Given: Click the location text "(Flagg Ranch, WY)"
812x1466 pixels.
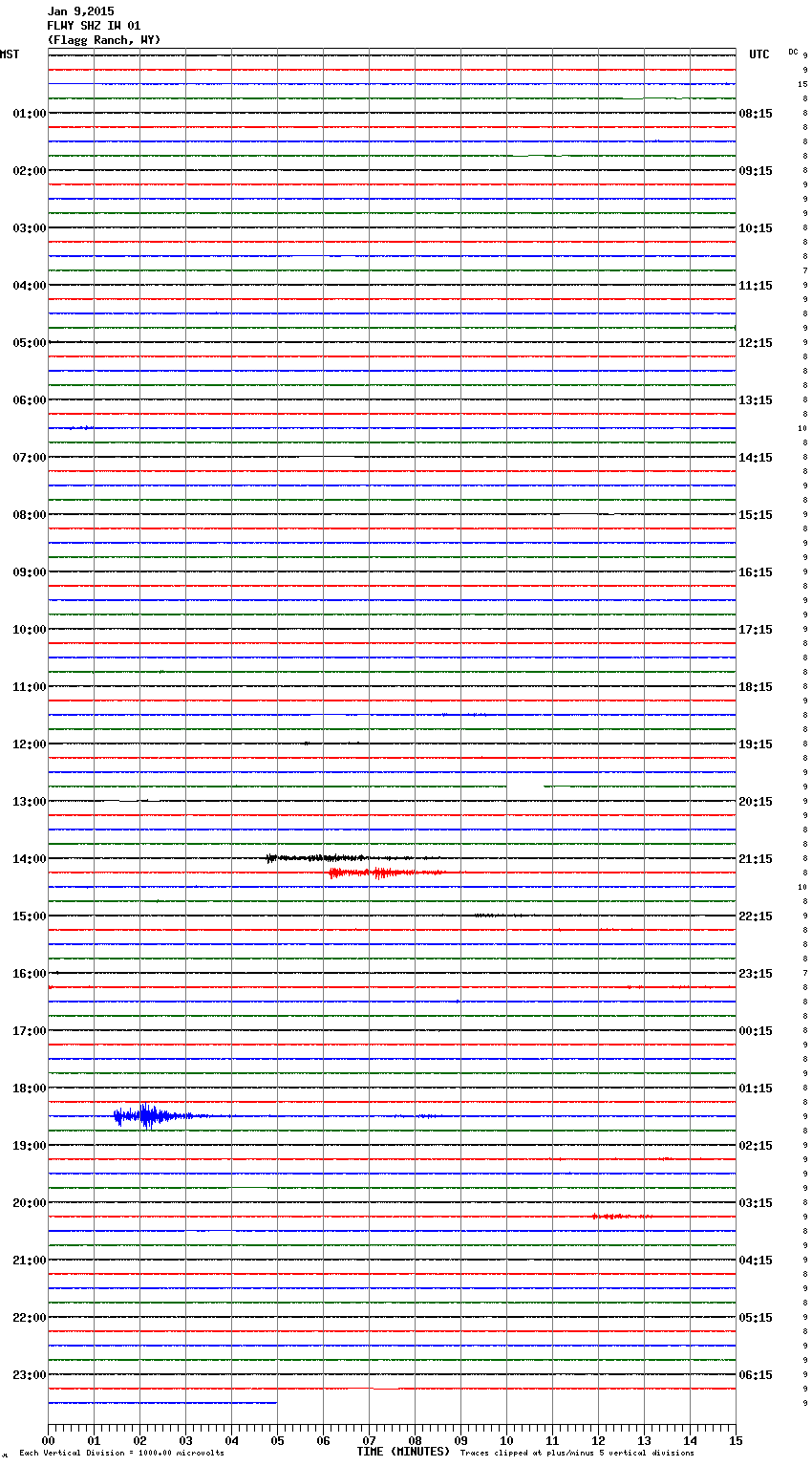Looking at the screenshot, I should [x=104, y=40].
